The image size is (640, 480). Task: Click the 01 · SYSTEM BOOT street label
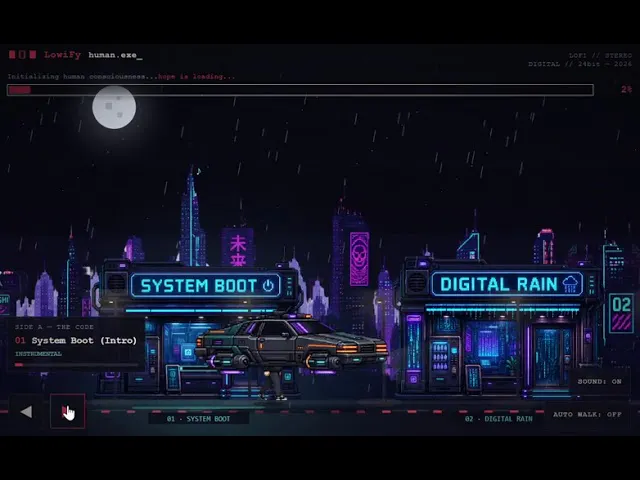coord(198,419)
